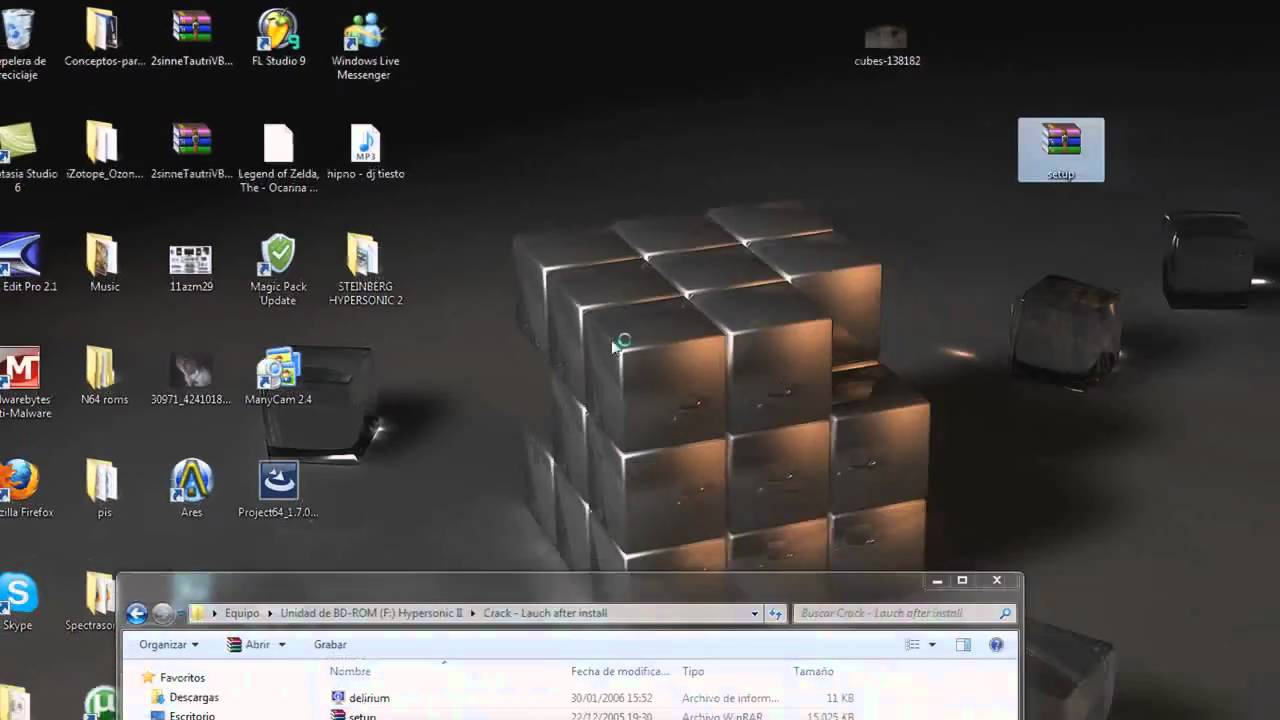Open Explorer's Help question mark icon
This screenshot has width=1280, height=720.
[x=996, y=645]
